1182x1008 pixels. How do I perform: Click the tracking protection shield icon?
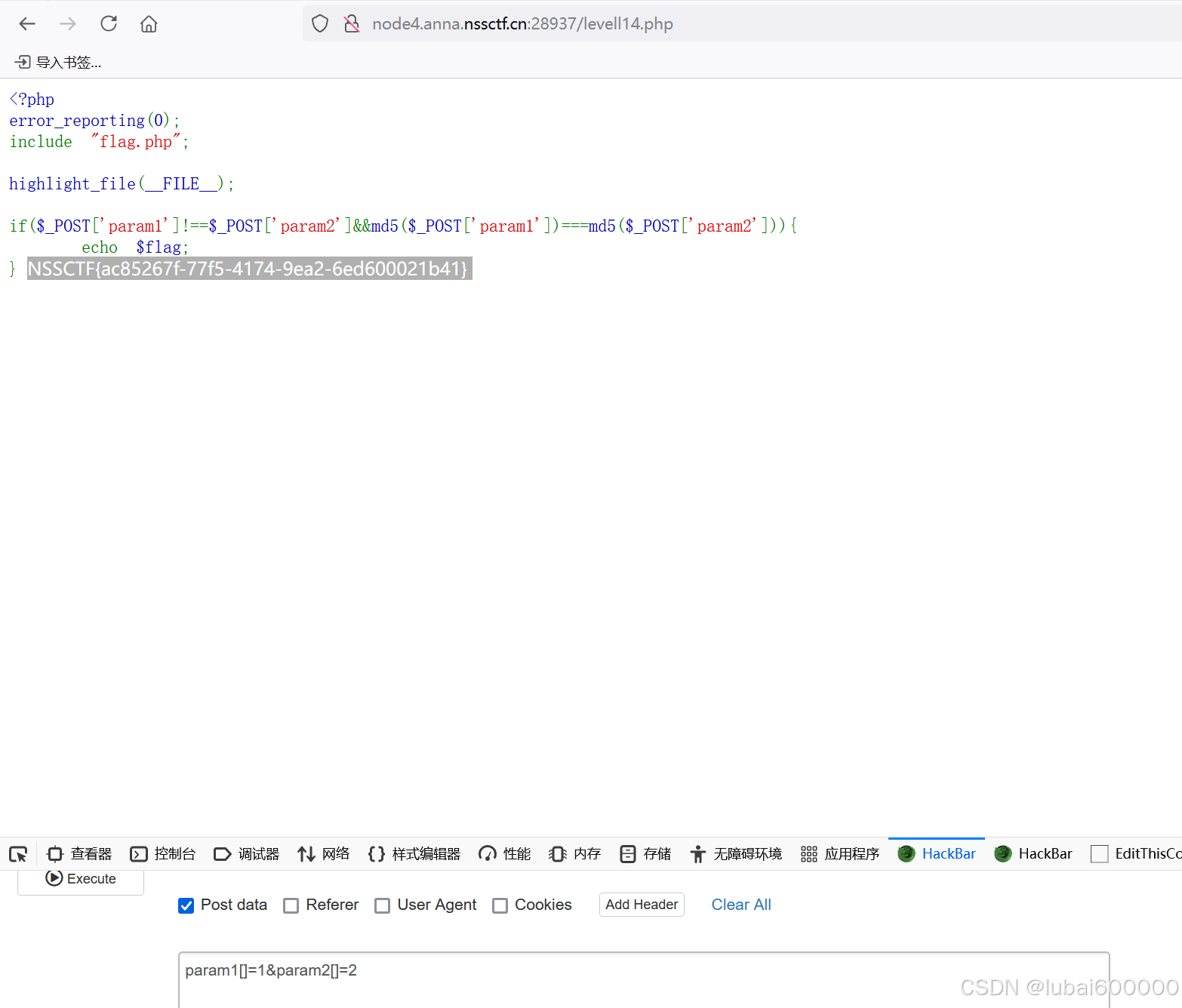319,23
